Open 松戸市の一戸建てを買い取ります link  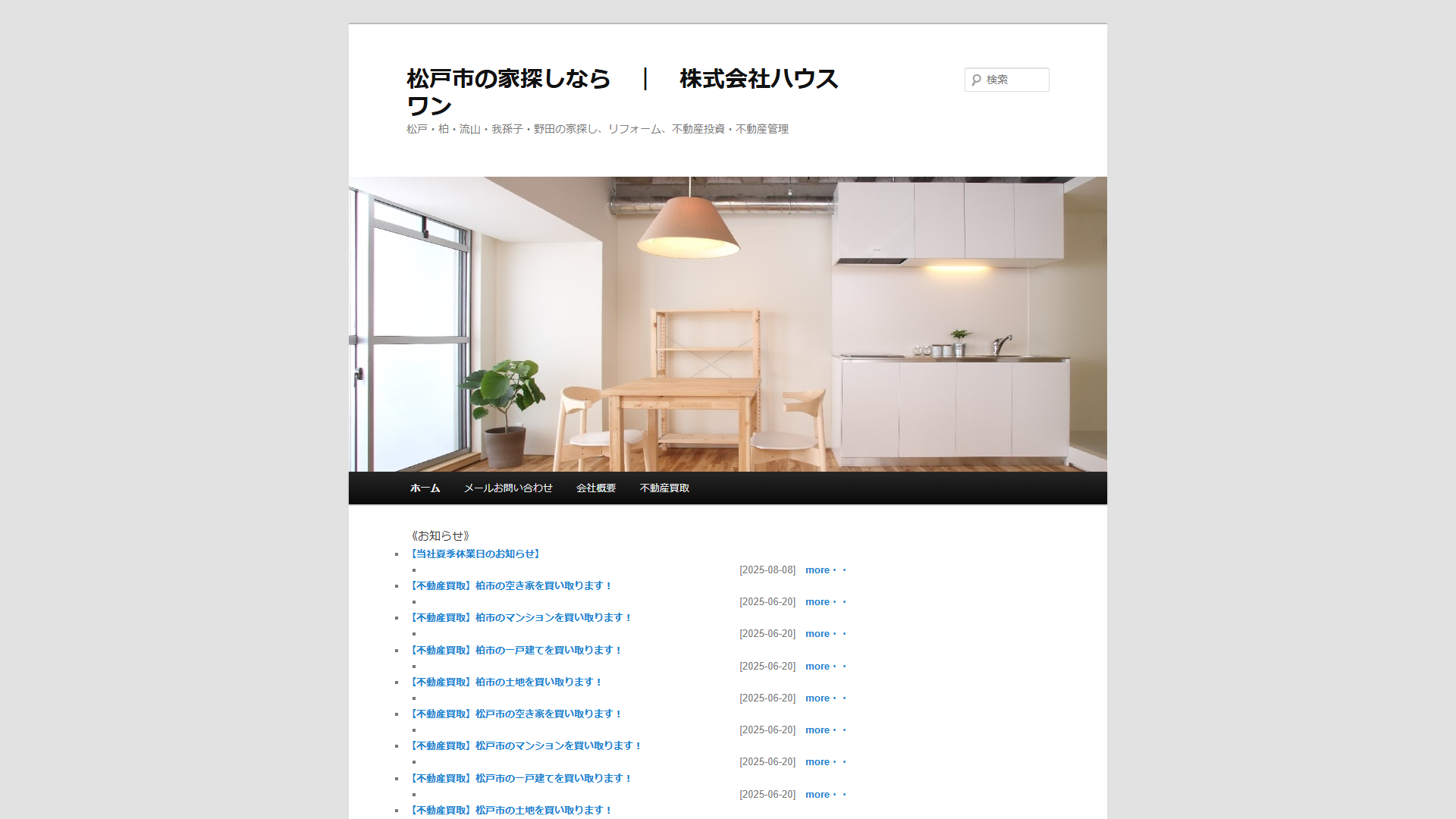tap(520, 779)
